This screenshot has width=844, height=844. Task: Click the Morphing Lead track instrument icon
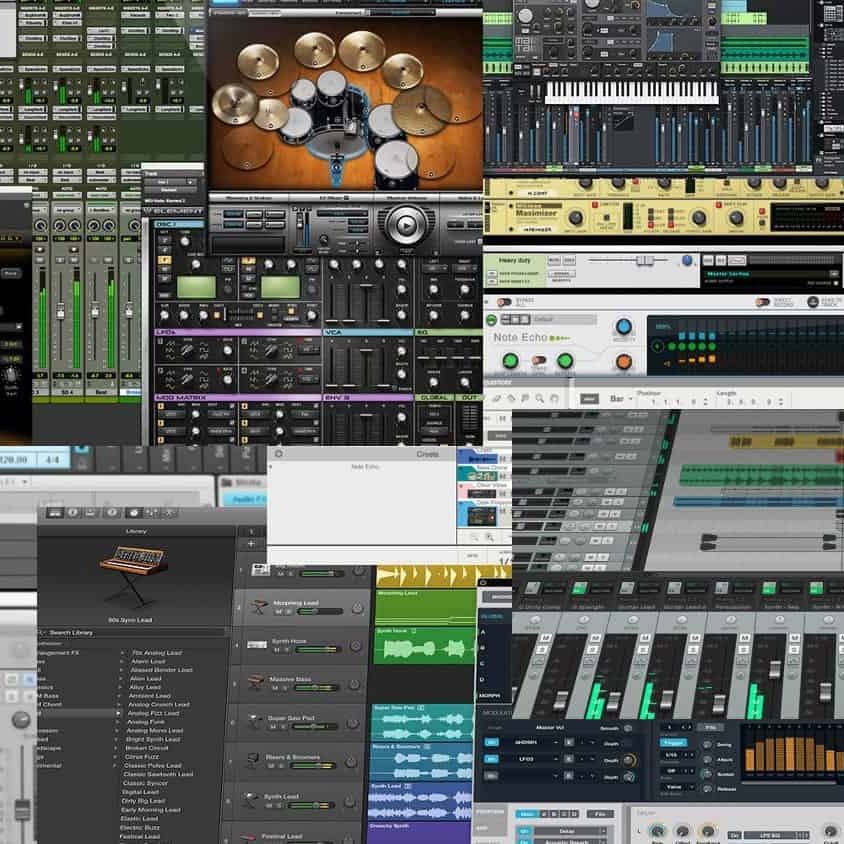pos(258,607)
